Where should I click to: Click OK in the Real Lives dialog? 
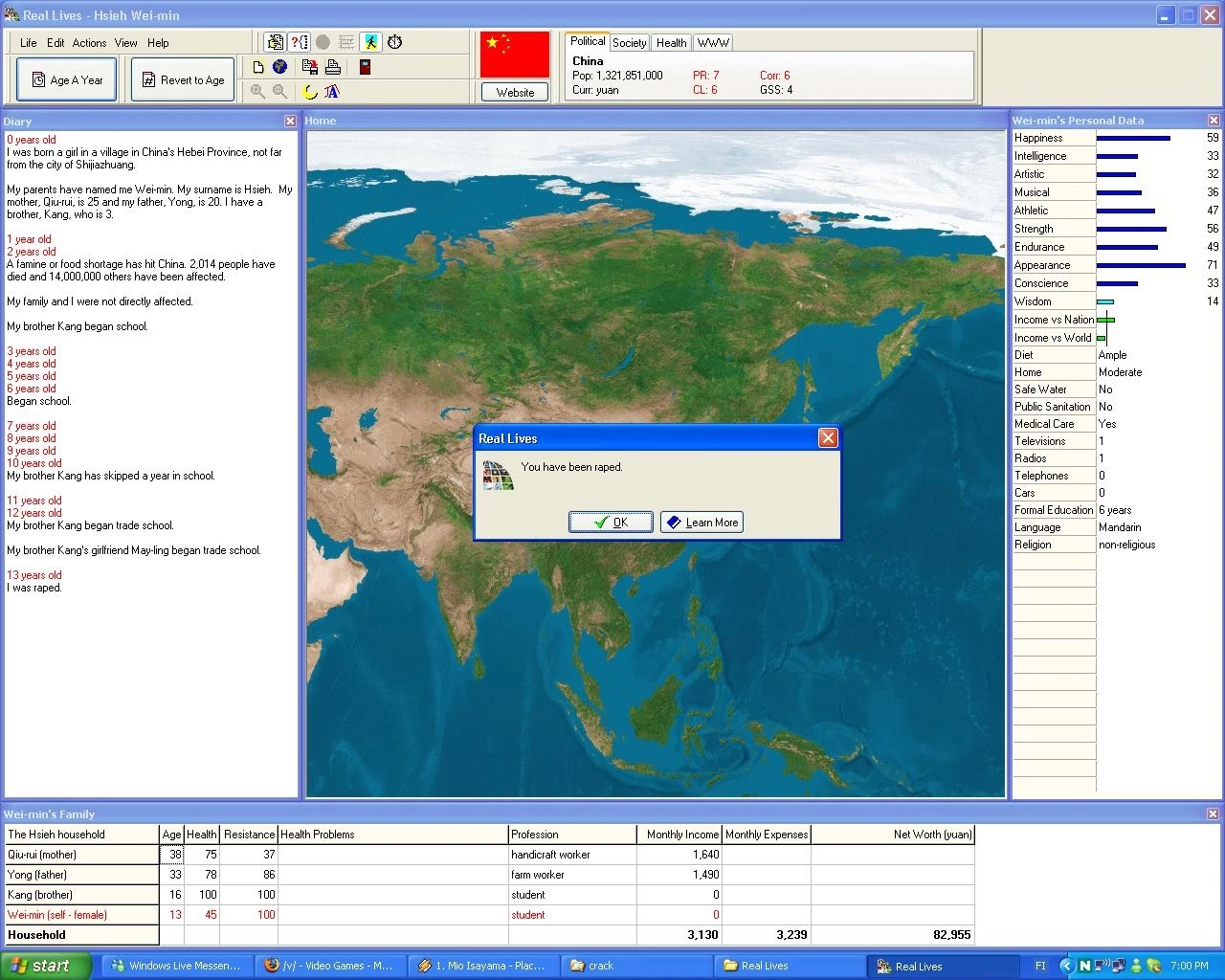click(x=611, y=522)
